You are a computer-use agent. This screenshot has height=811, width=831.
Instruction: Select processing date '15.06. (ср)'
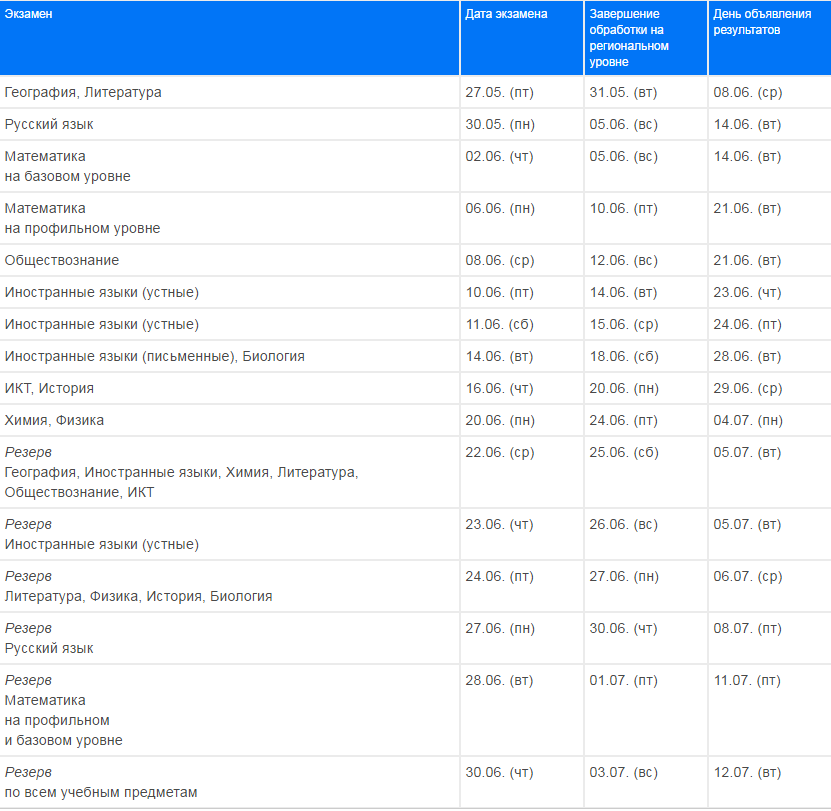click(x=646, y=324)
